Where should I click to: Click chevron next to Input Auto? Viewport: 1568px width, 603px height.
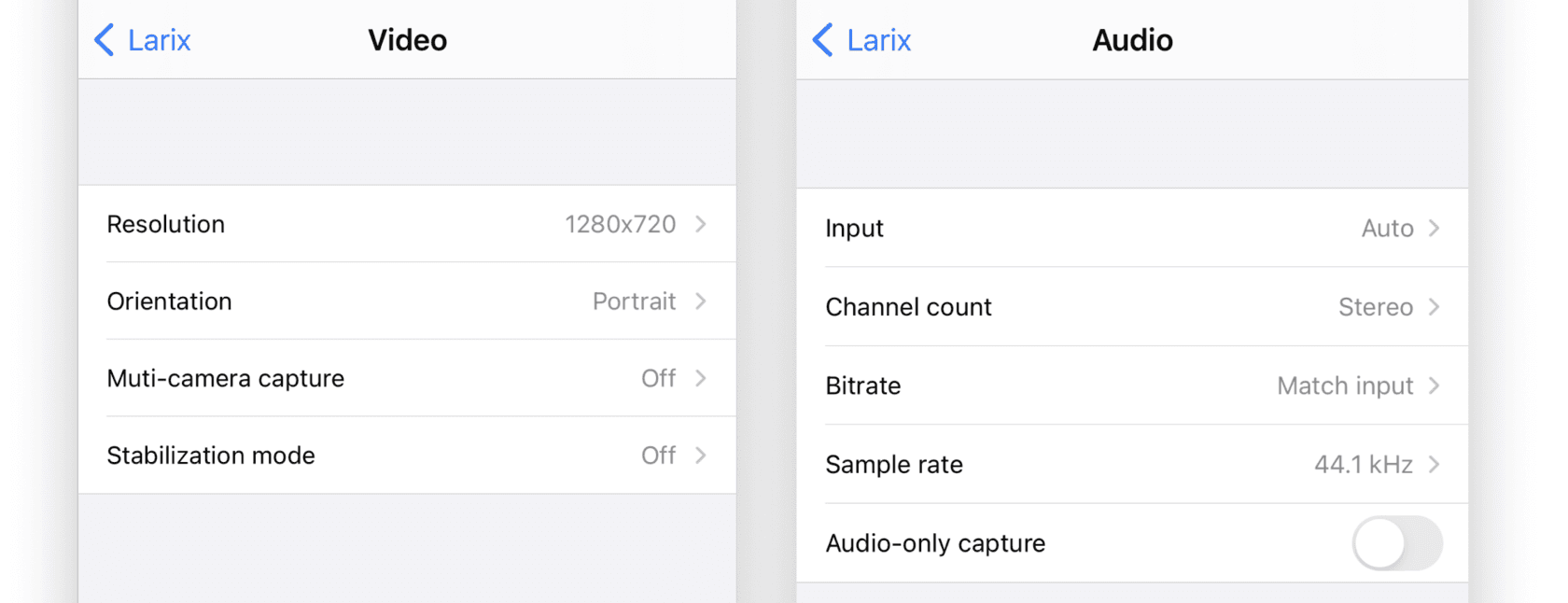click(1435, 229)
